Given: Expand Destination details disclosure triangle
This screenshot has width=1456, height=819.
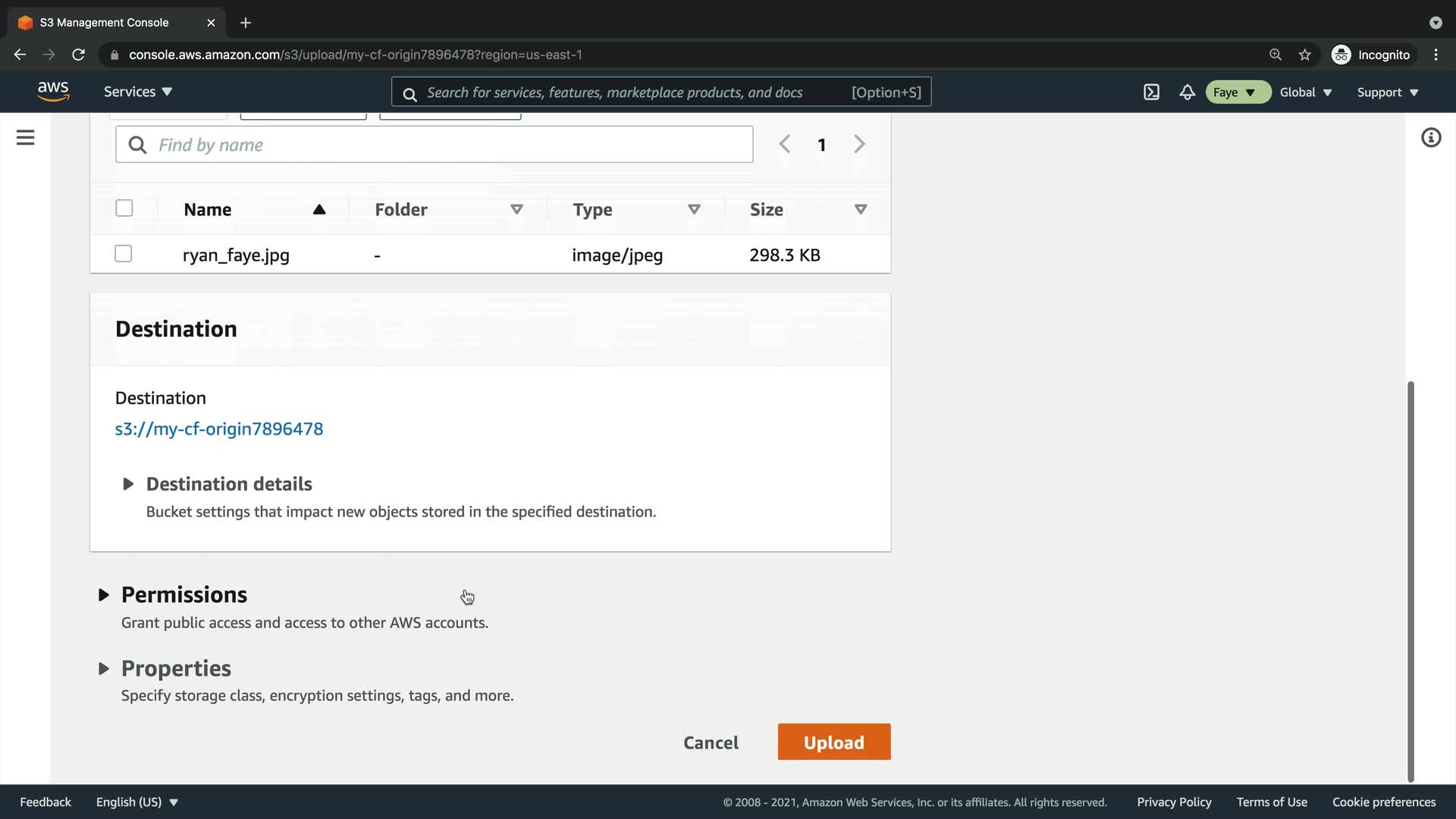Looking at the screenshot, I should (128, 484).
